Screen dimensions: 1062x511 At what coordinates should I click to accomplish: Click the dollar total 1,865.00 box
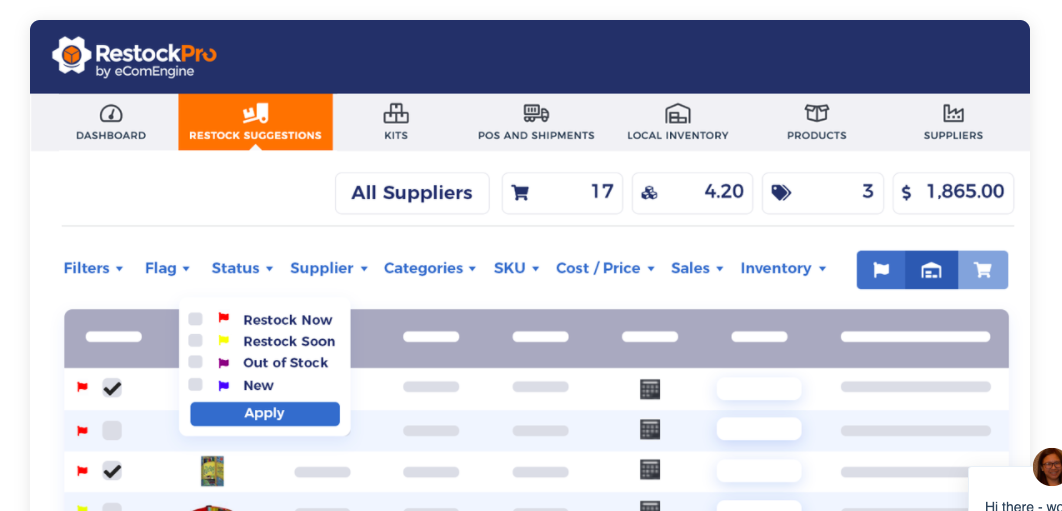(x=954, y=193)
